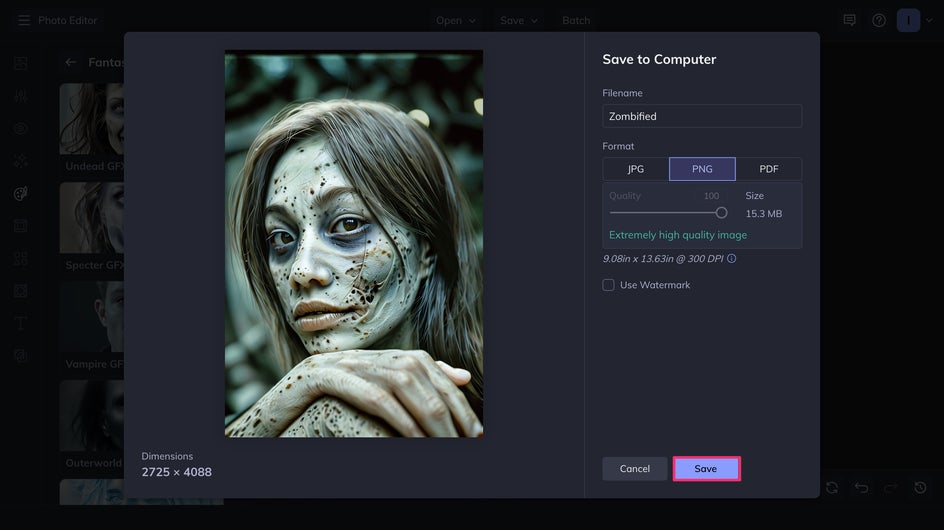
Task: Expand the Save dropdown in top bar
Action: coord(518,20)
